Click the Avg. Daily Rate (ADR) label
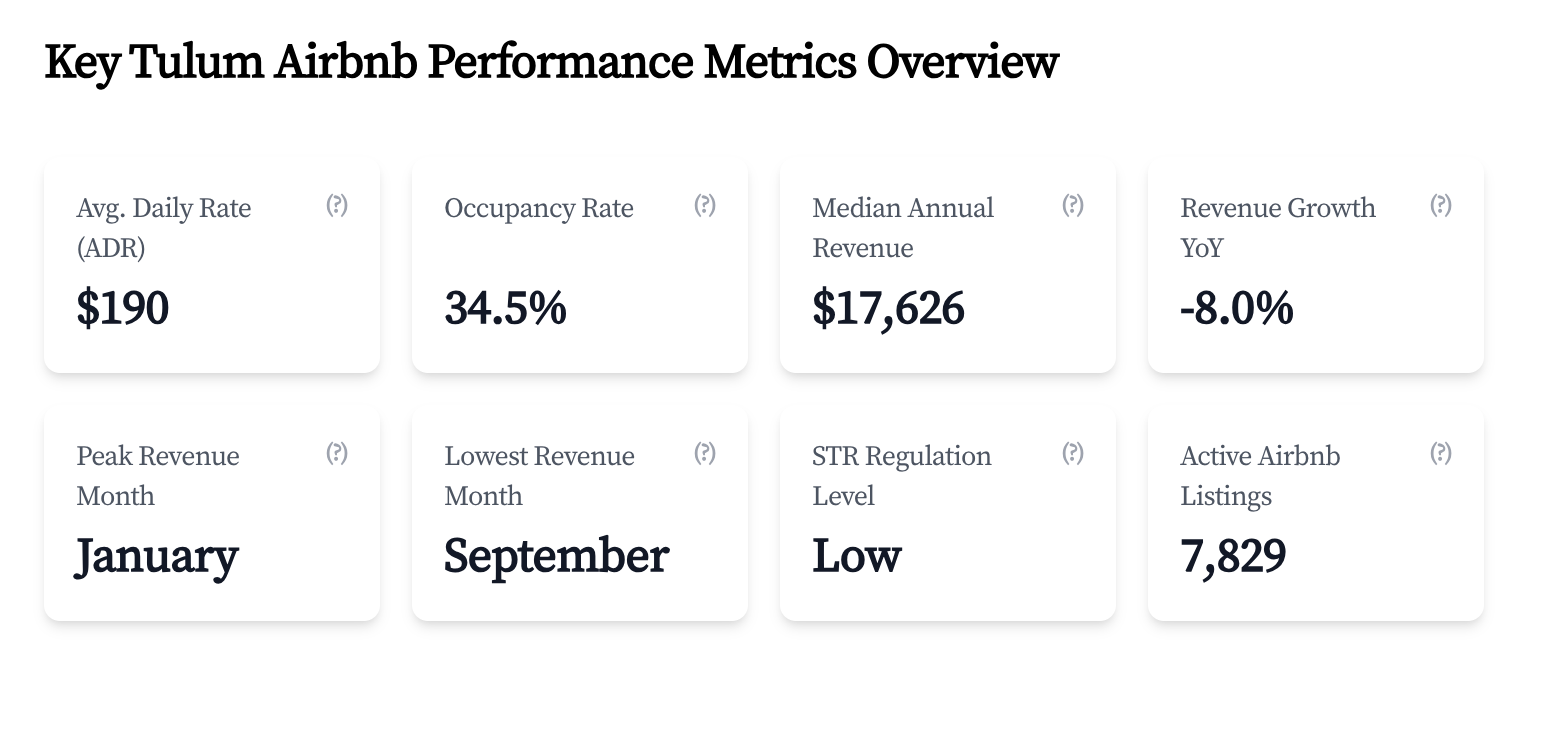The height and width of the screenshot is (736, 1558). (x=163, y=228)
